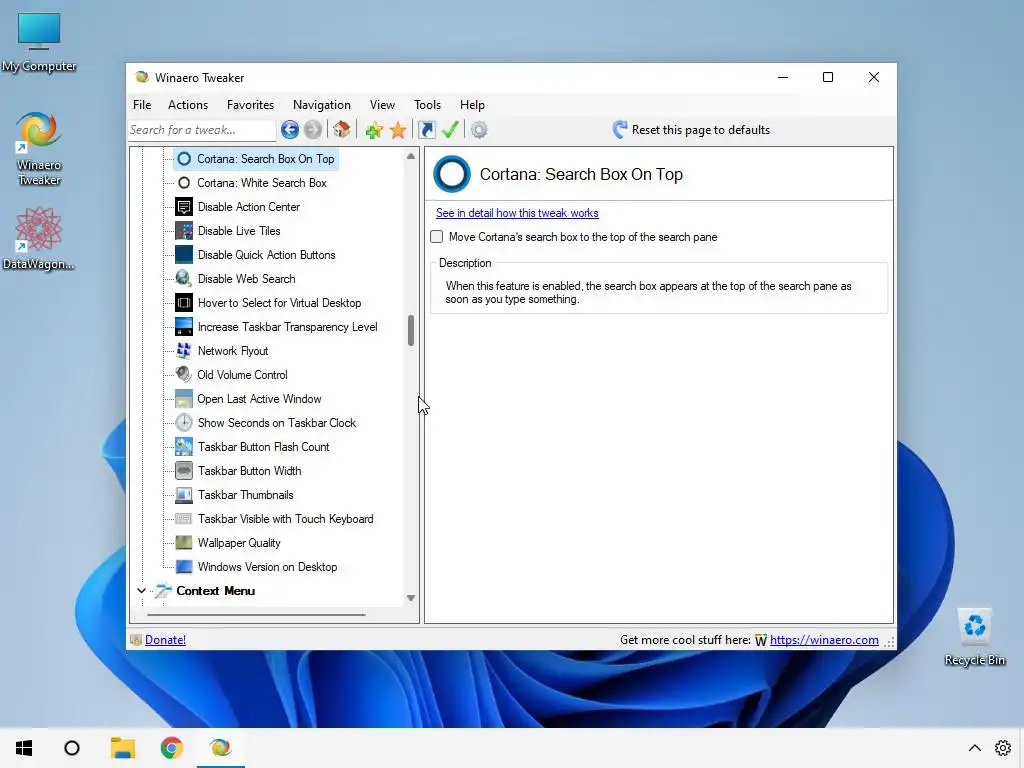Add this tweak to favorites icon

pyautogui.click(x=374, y=130)
